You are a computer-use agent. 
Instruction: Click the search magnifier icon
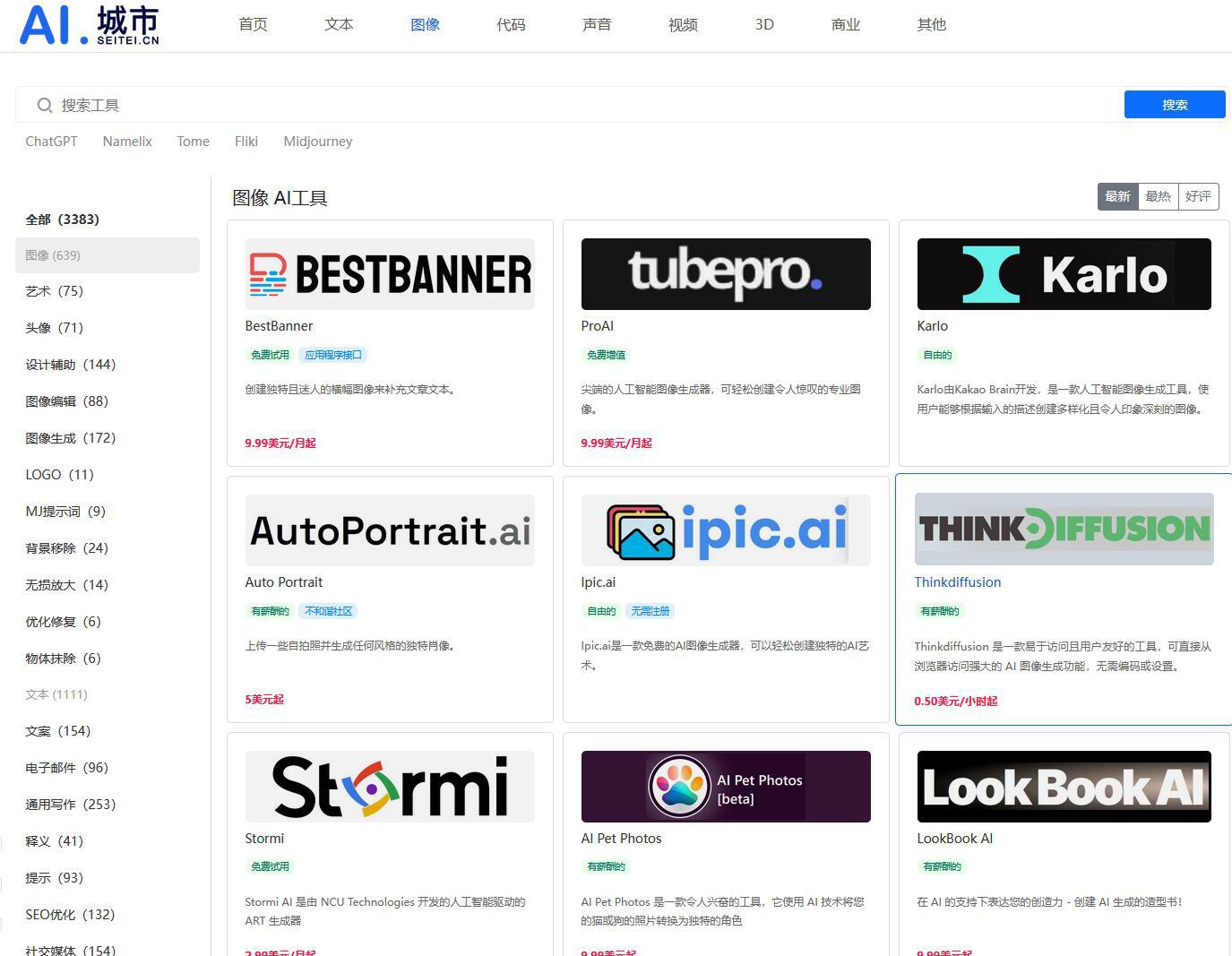[45, 106]
